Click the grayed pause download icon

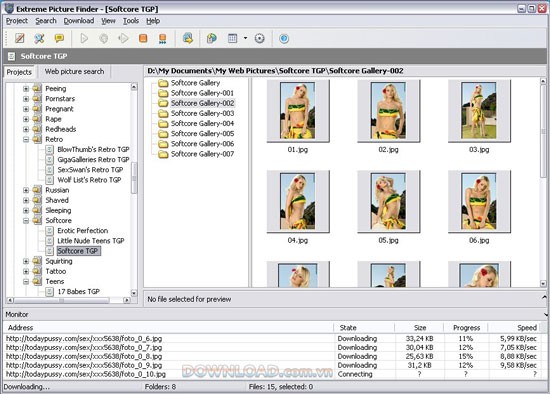[x=103, y=38]
